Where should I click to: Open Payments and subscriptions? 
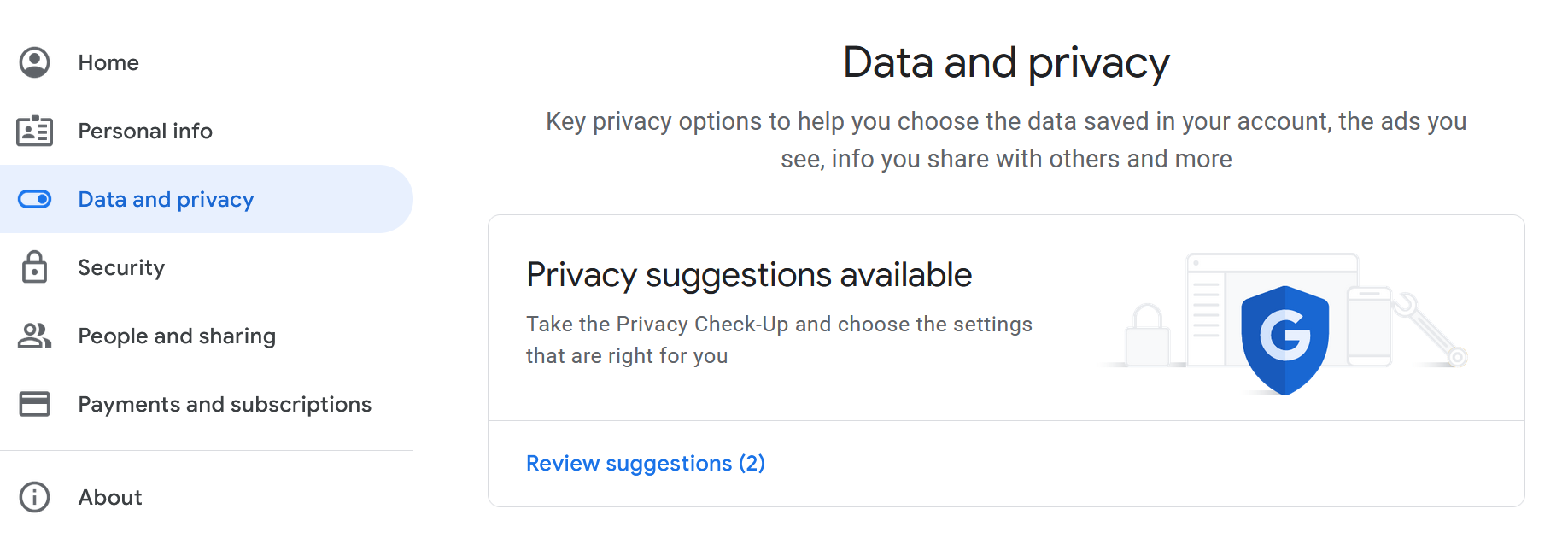[225, 404]
